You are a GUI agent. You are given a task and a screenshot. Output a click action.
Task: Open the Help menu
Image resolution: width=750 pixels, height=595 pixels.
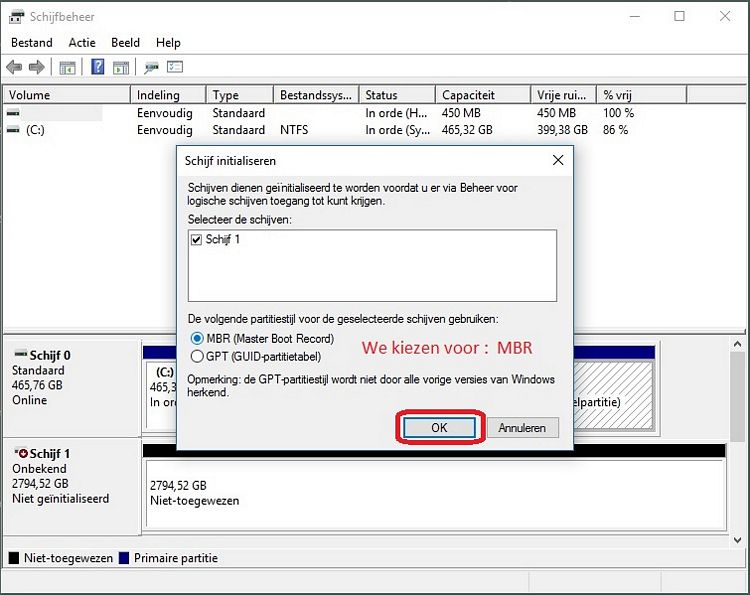point(168,43)
